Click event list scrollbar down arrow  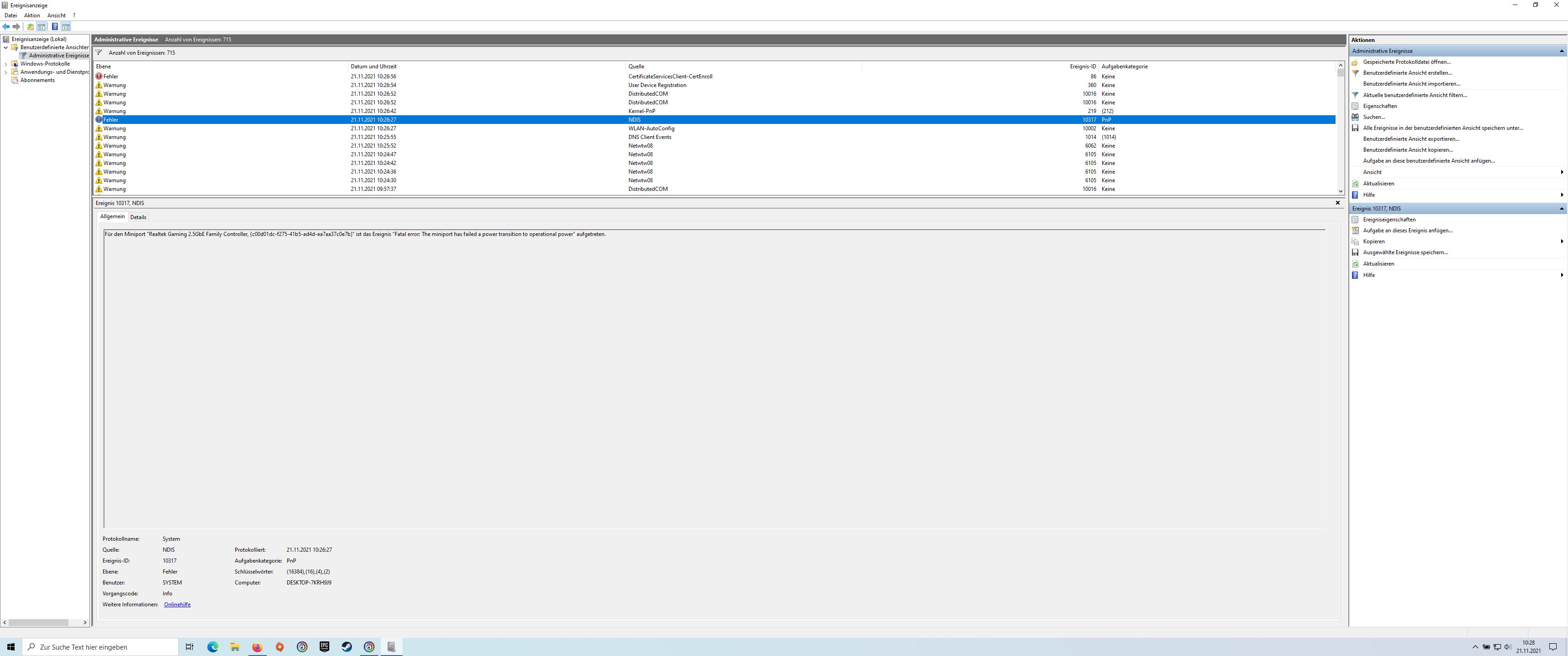point(1341,191)
